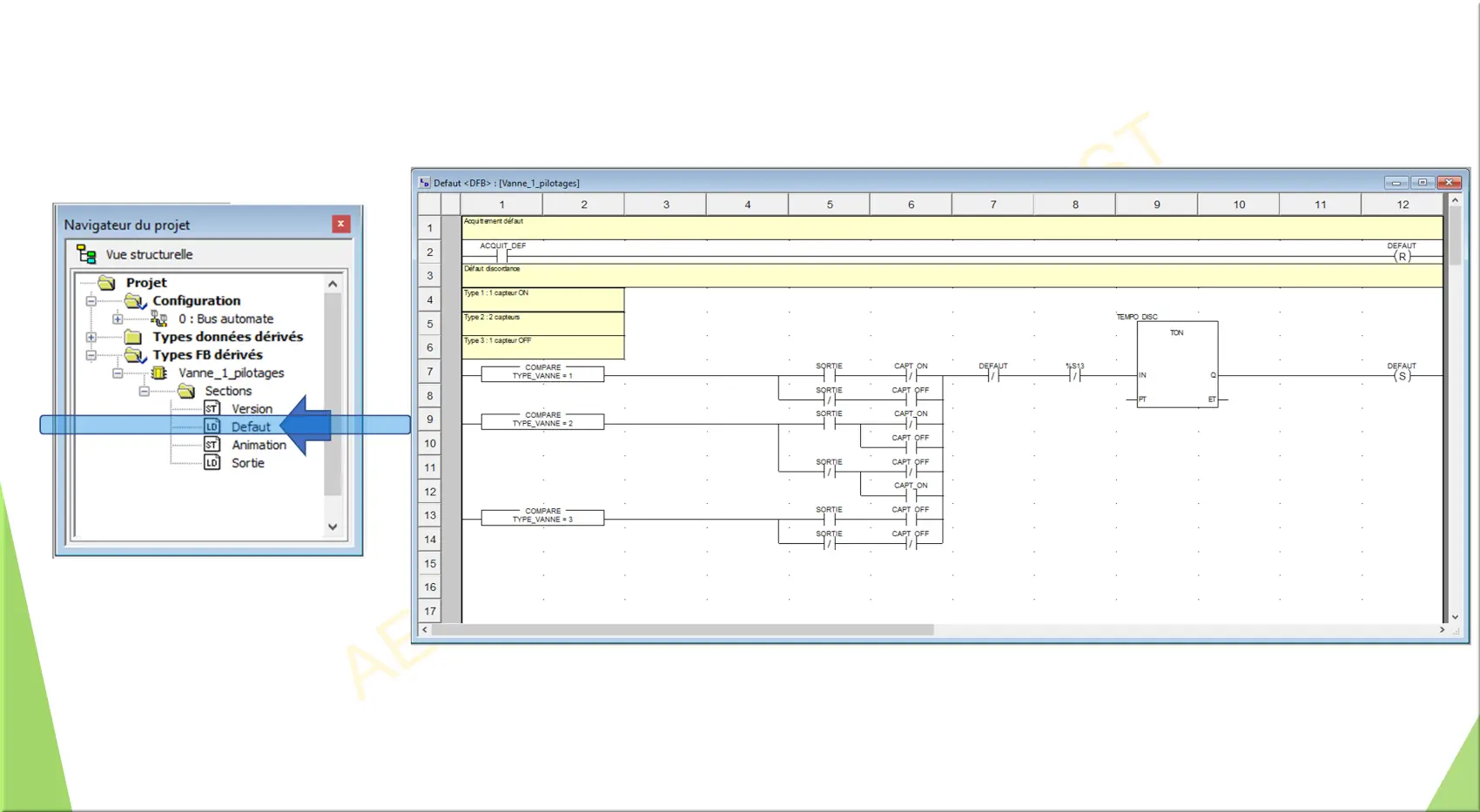Click the Defaut DFB window title icon
This screenshot has width=1480, height=812.
(x=424, y=183)
